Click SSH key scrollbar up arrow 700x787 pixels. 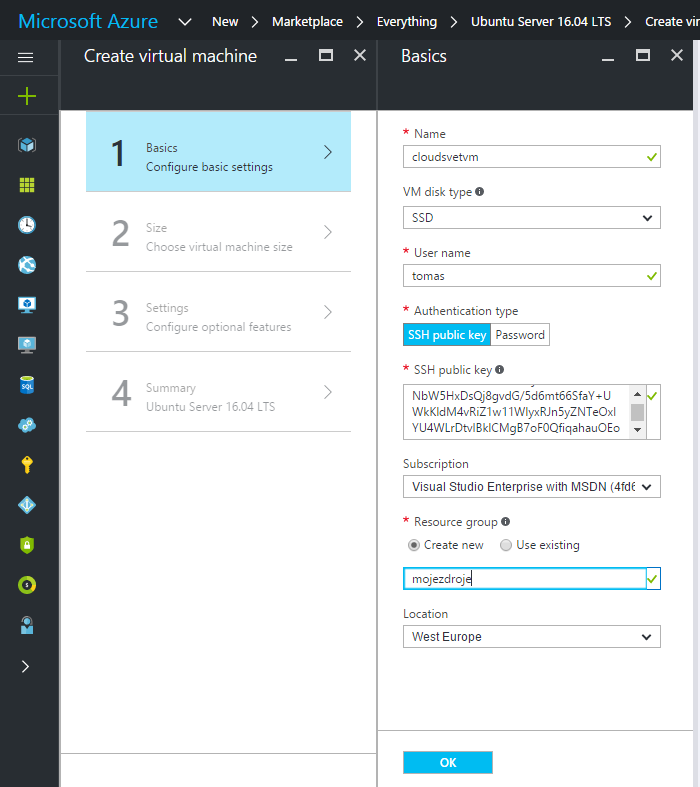[x=637, y=394]
